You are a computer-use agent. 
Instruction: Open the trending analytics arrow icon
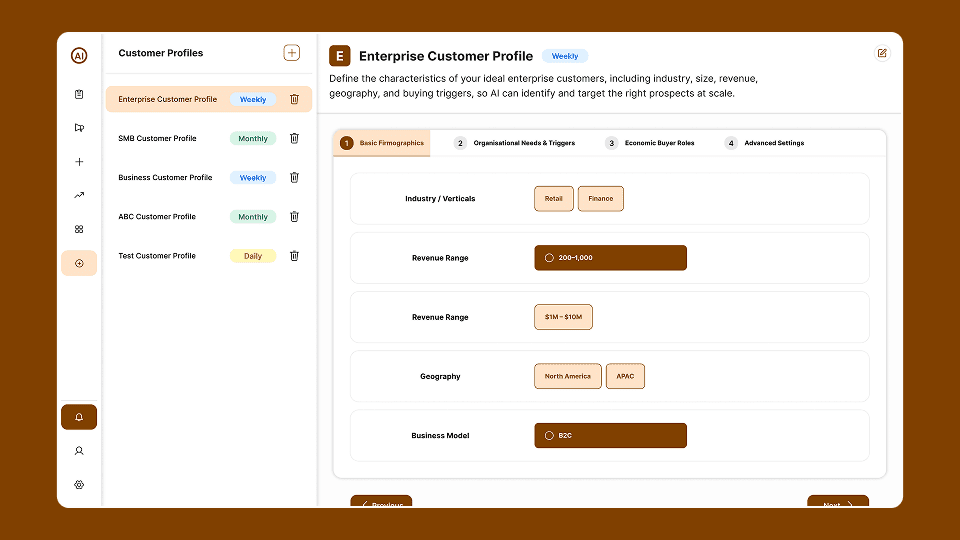tap(79, 195)
